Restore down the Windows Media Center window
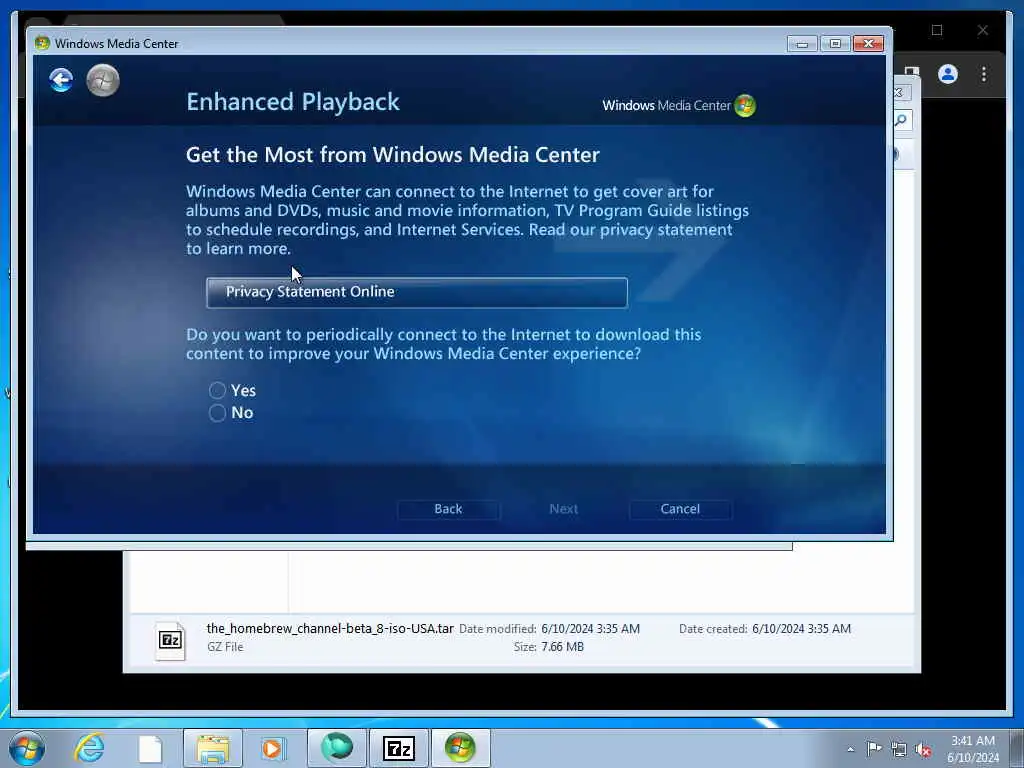Image resolution: width=1024 pixels, height=768 pixels. point(835,44)
